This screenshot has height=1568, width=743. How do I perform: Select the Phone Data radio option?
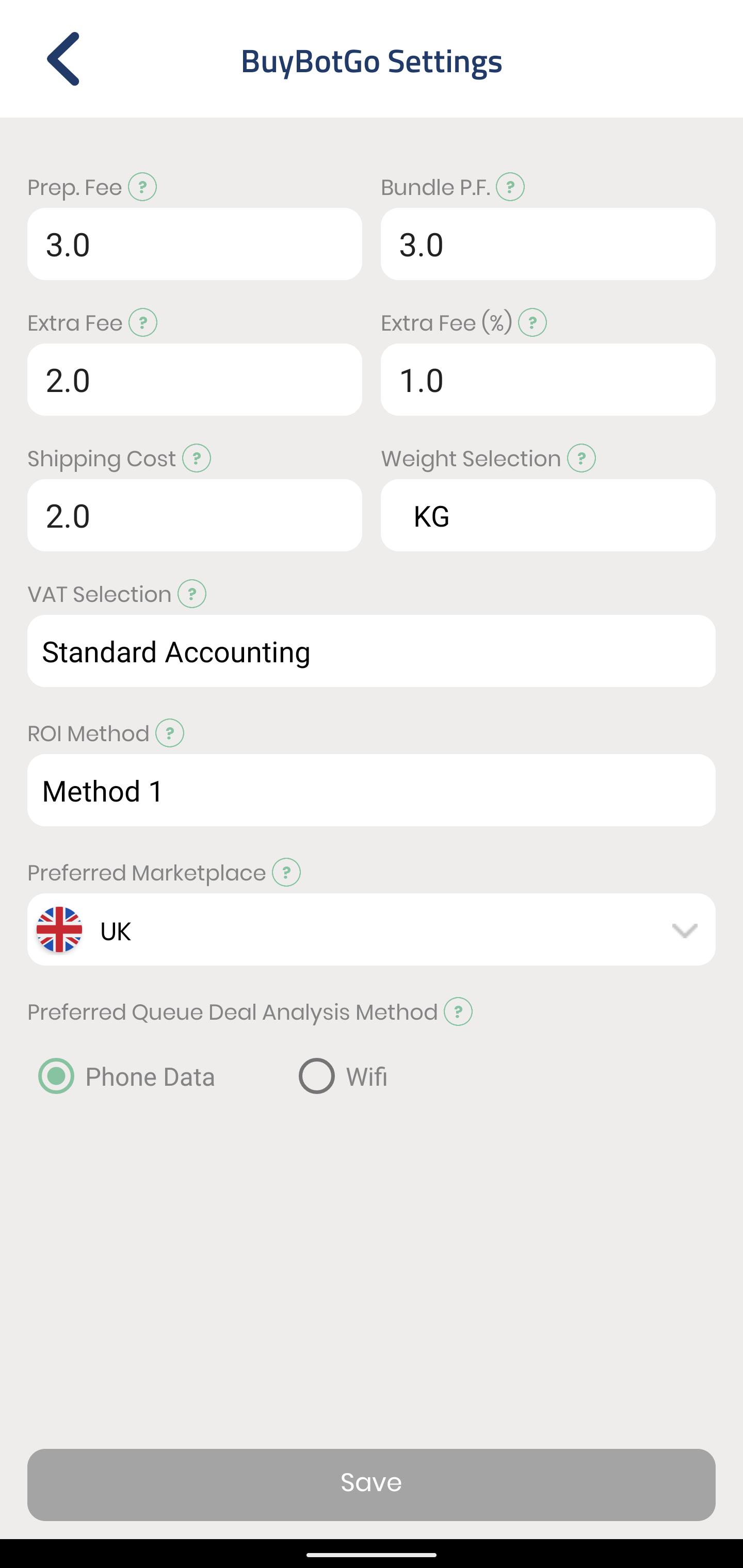pyautogui.click(x=57, y=1076)
